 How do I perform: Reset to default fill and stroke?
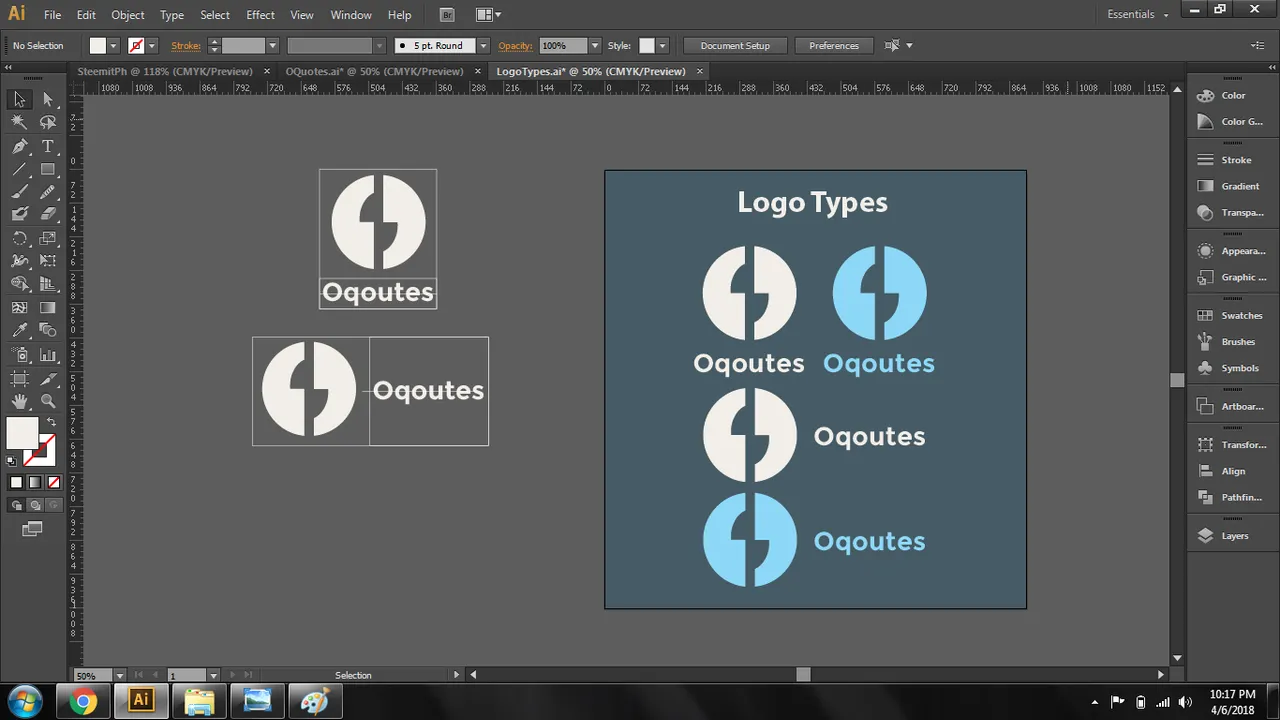[11, 461]
